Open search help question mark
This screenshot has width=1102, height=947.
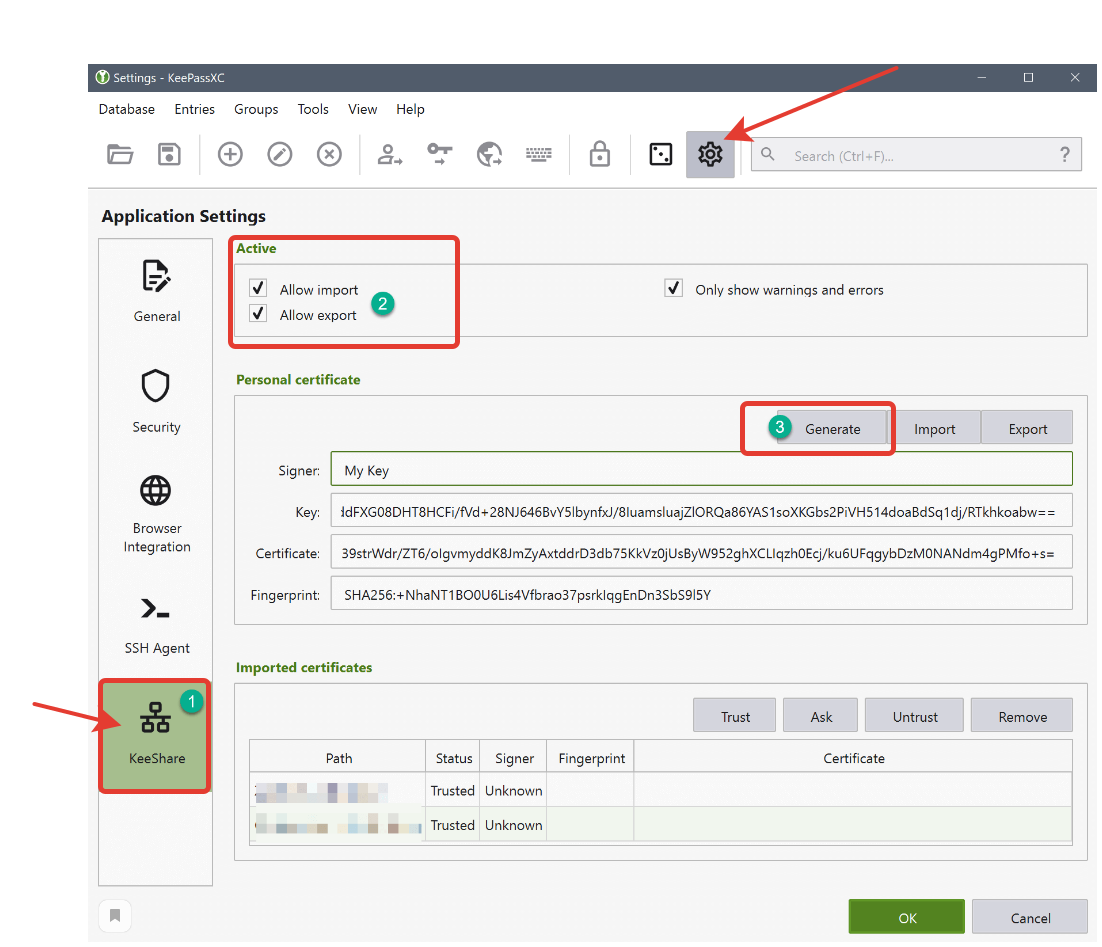(x=1065, y=155)
